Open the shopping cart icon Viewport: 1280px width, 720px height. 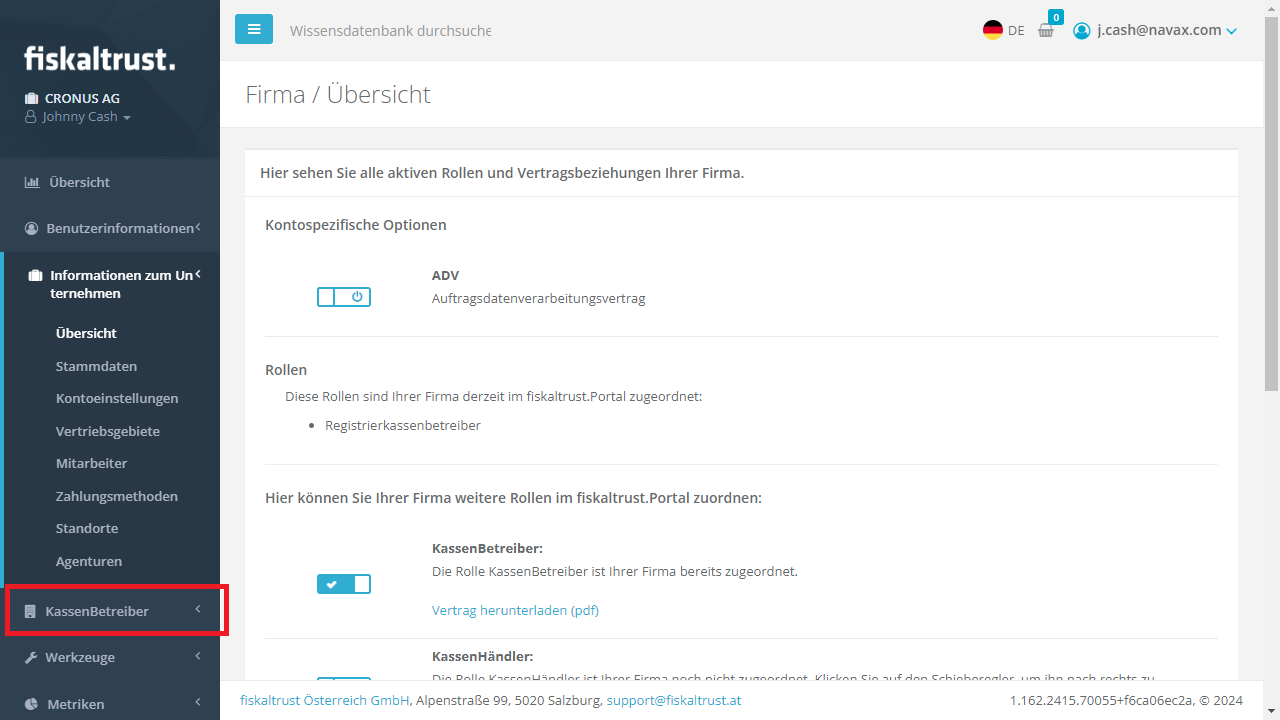1046,30
